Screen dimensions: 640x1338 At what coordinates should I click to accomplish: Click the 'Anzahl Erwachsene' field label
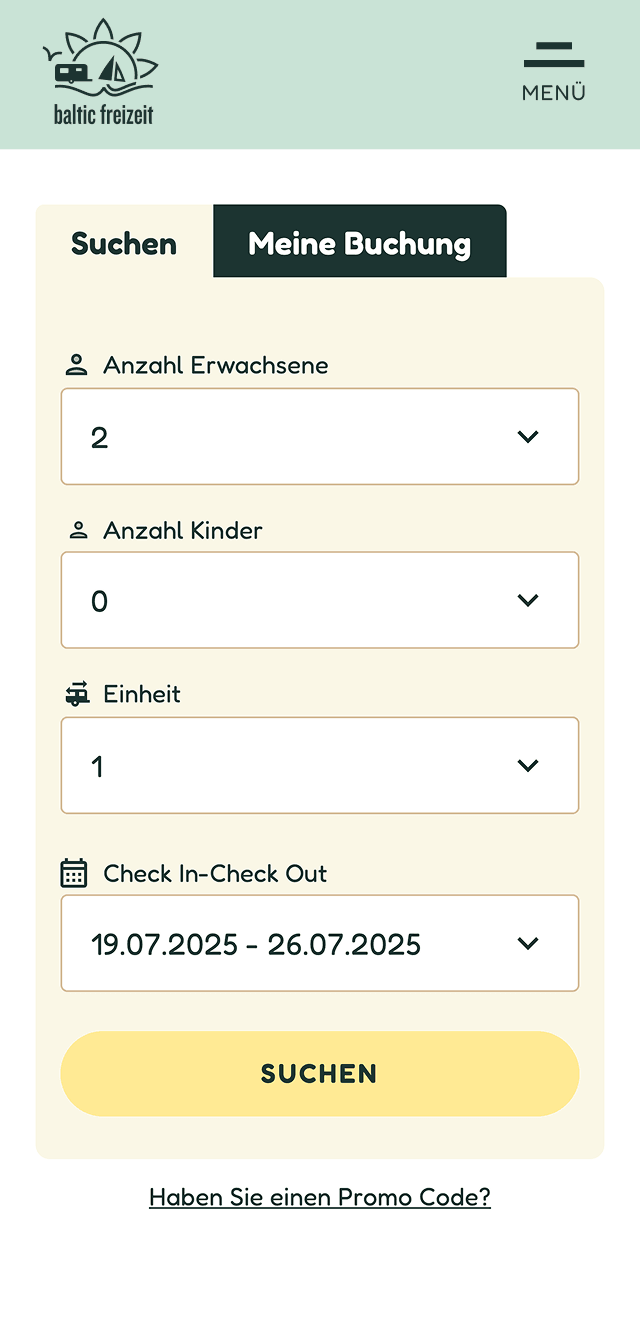[216, 365]
